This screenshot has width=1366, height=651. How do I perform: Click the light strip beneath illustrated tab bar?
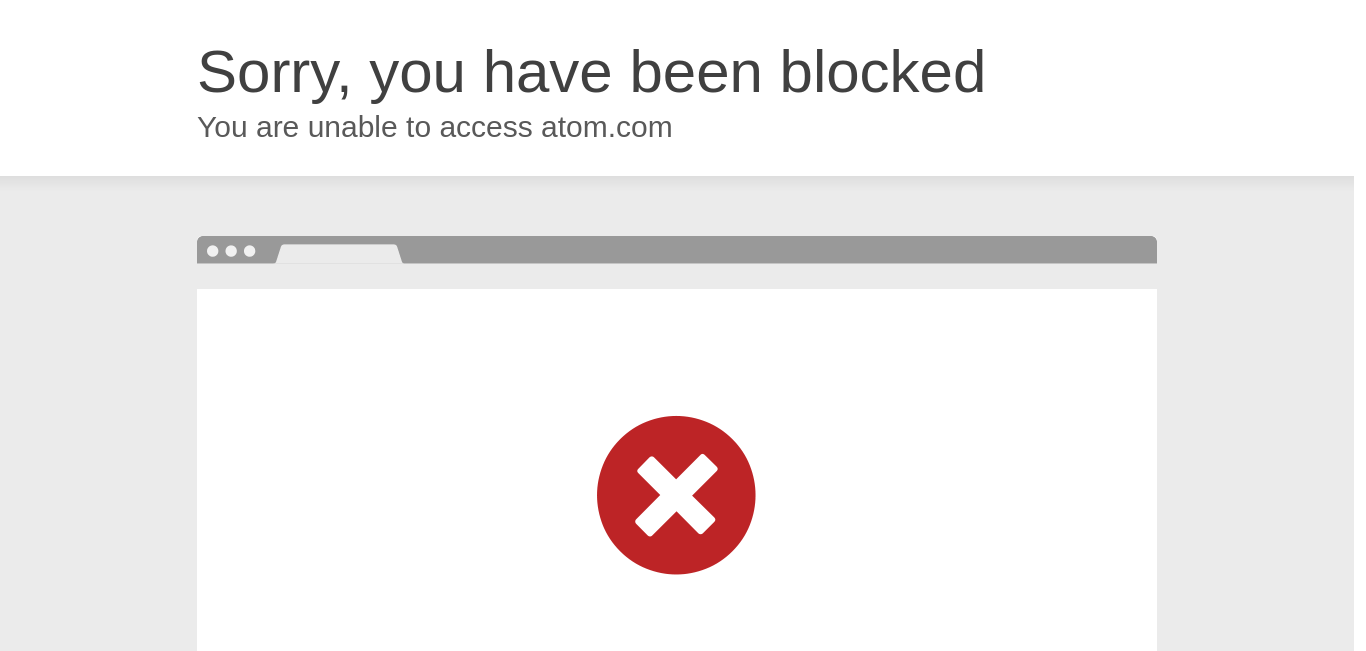pyautogui.click(x=676, y=277)
